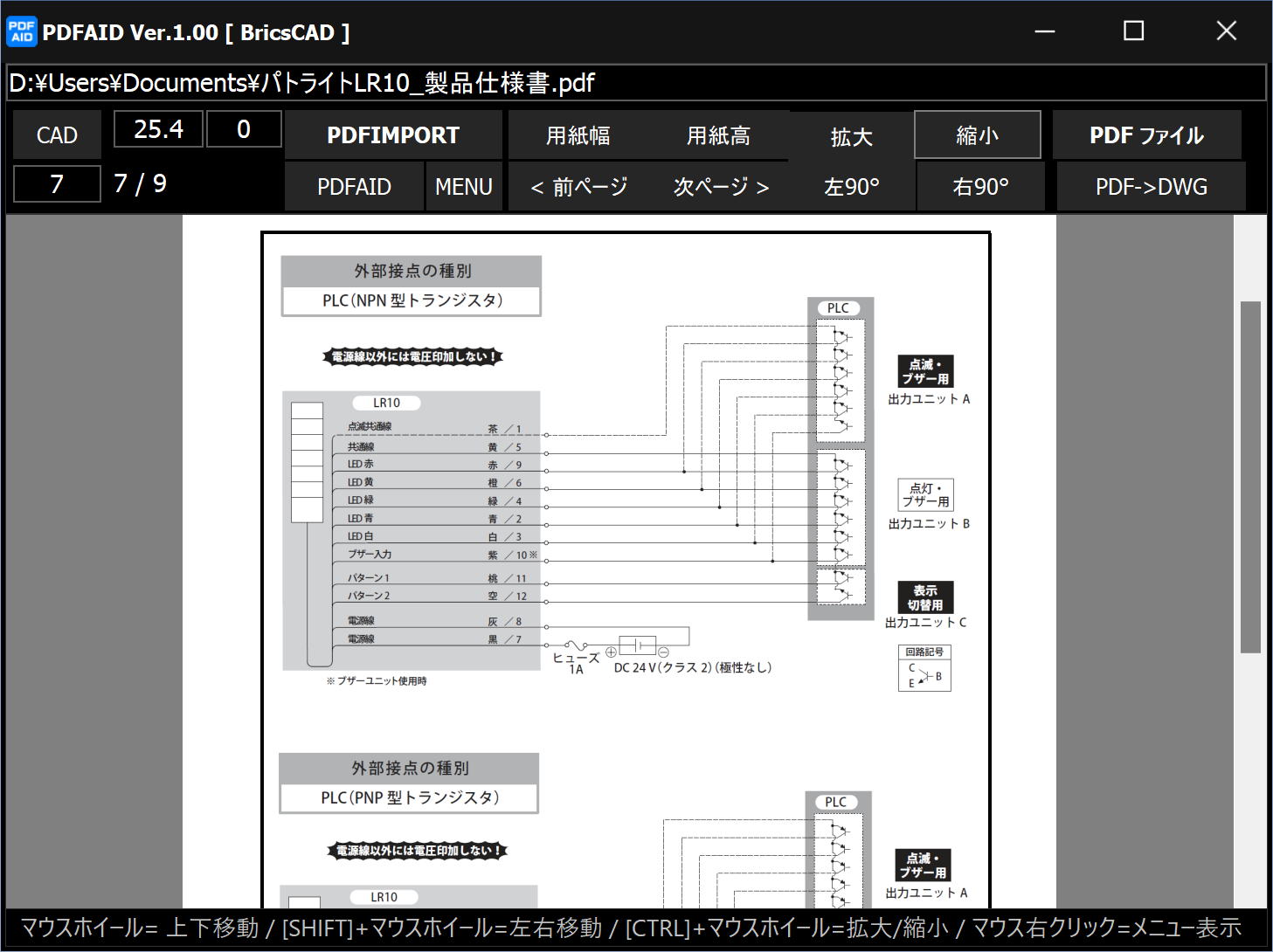Click the 7 / 9 page counter text
1273x952 pixels.
click(x=141, y=183)
